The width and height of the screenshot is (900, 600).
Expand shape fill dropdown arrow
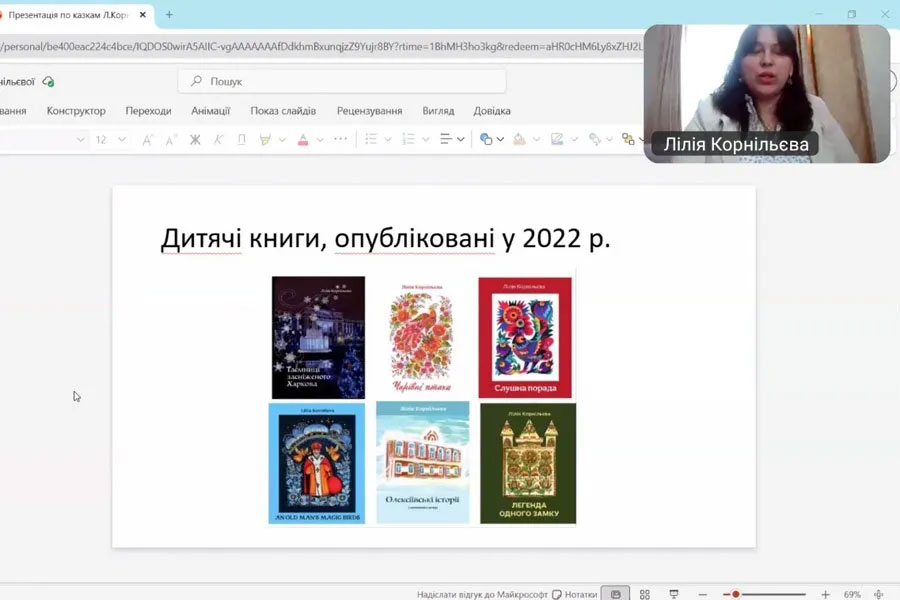537,140
